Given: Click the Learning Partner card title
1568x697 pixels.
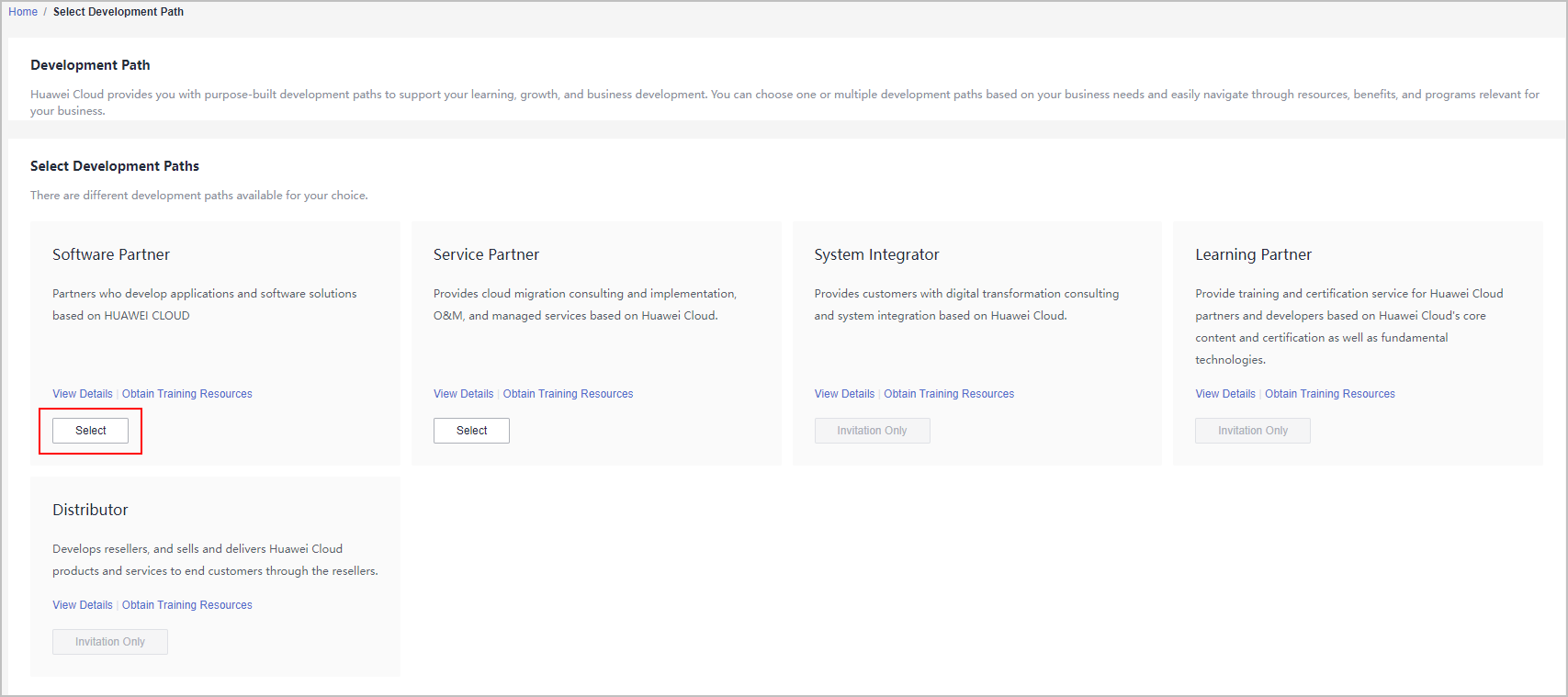Looking at the screenshot, I should pyautogui.click(x=1253, y=255).
